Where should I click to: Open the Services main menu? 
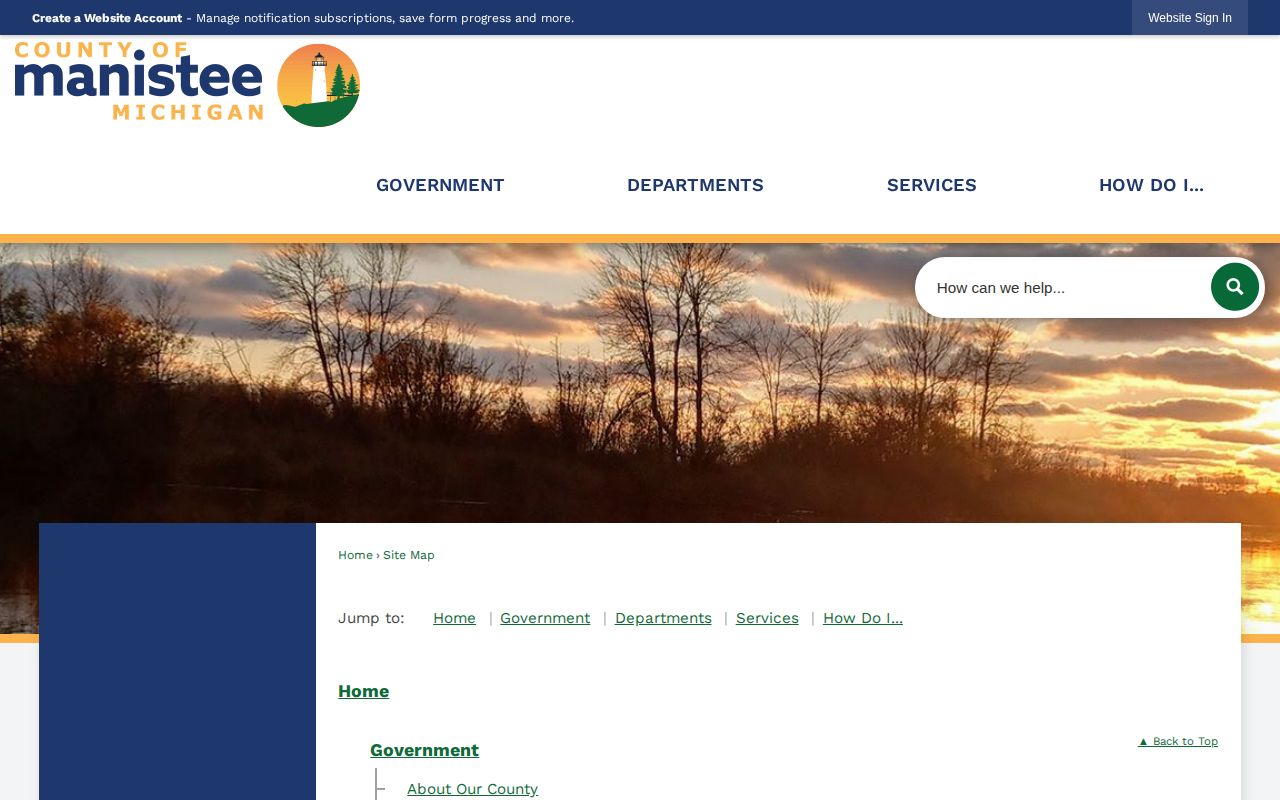pyautogui.click(x=932, y=185)
